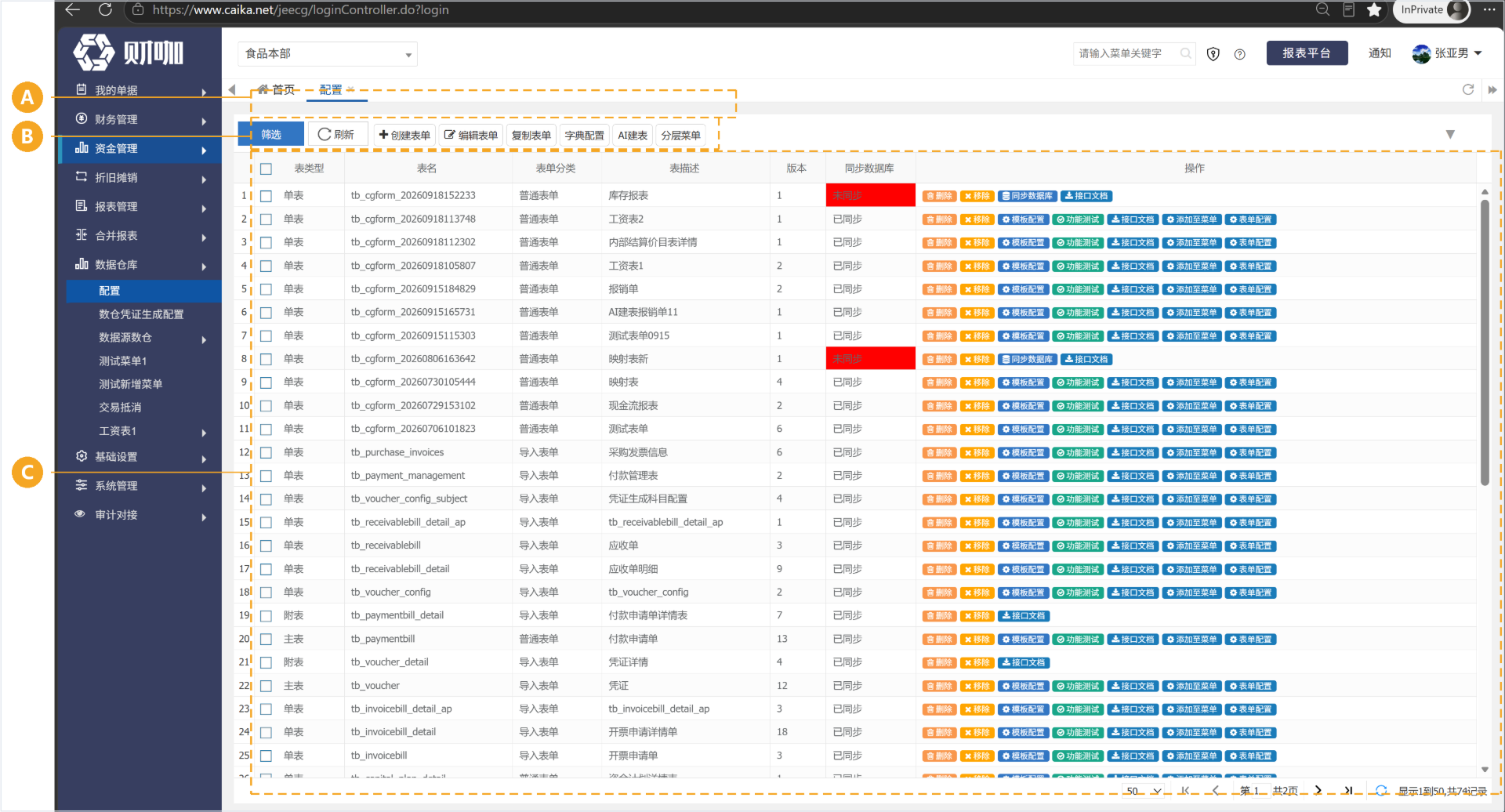Open the 张亚男 user dropdown
1505x812 pixels.
pyautogui.click(x=1447, y=53)
